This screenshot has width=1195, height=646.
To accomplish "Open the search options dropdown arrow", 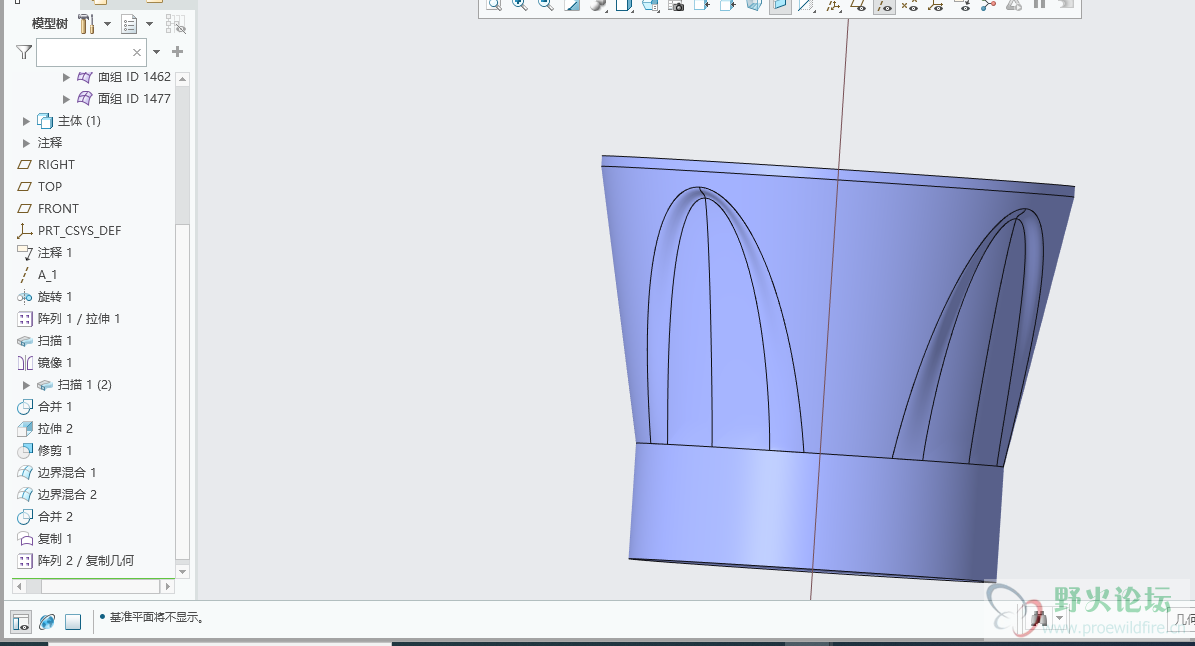I will click(x=156, y=52).
